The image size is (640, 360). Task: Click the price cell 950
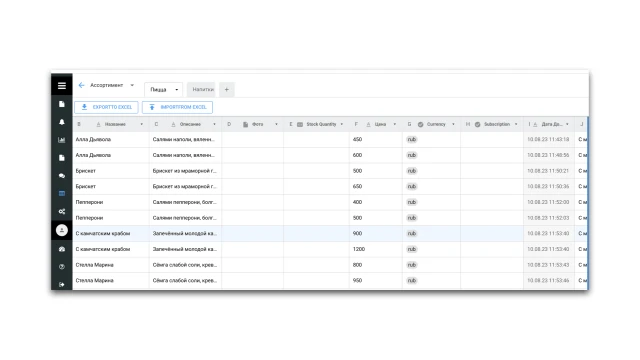tap(376, 281)
